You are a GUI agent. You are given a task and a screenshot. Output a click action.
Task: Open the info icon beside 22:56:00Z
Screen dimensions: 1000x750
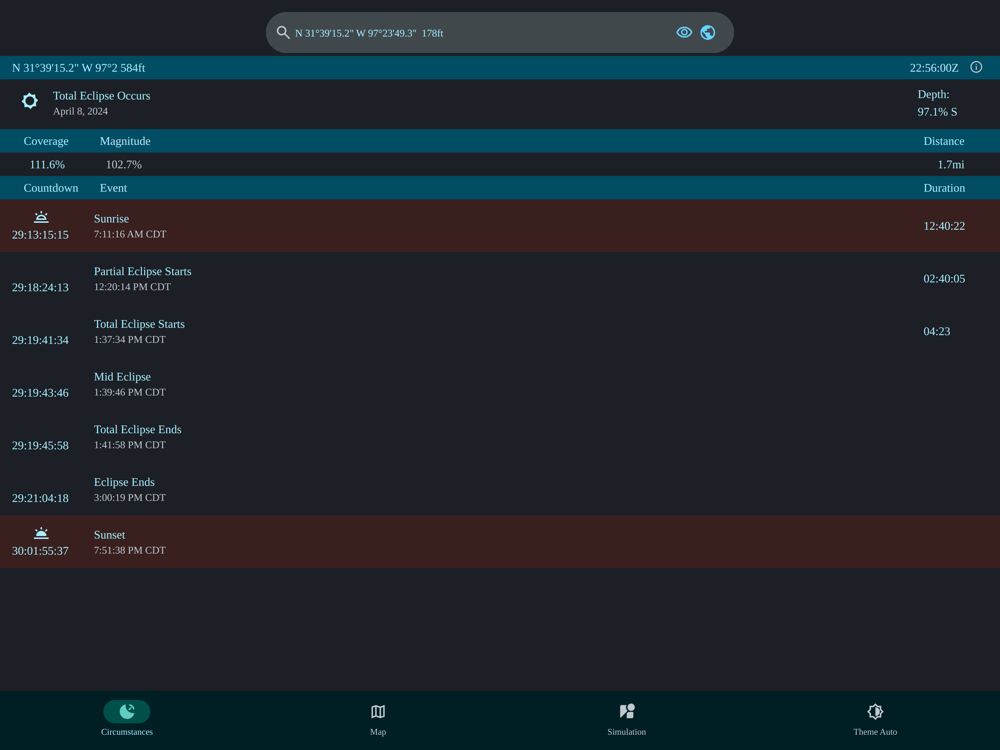976,67
